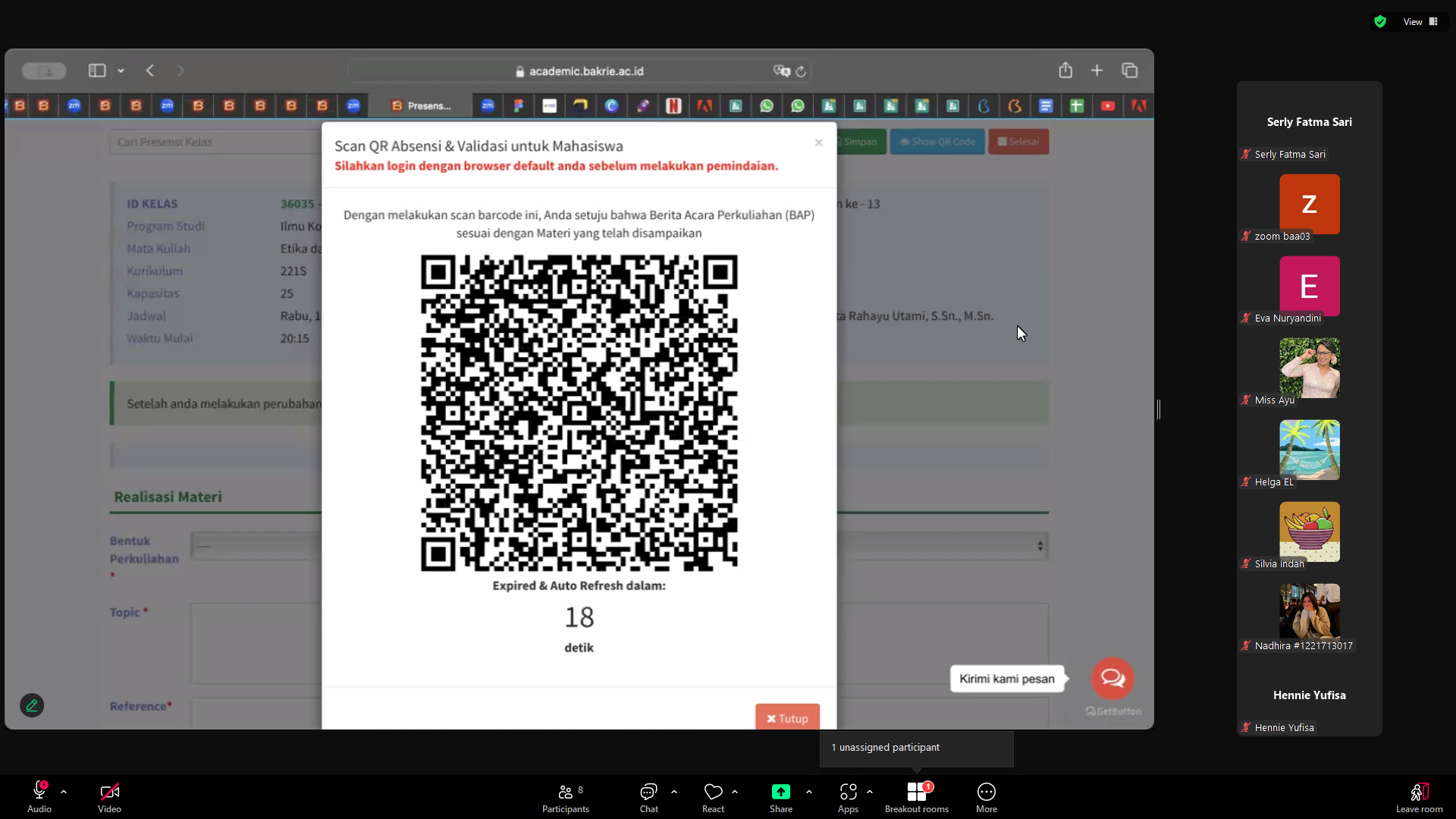Close the QR modal with Tutup button
1456x819 pixels.
787,718
